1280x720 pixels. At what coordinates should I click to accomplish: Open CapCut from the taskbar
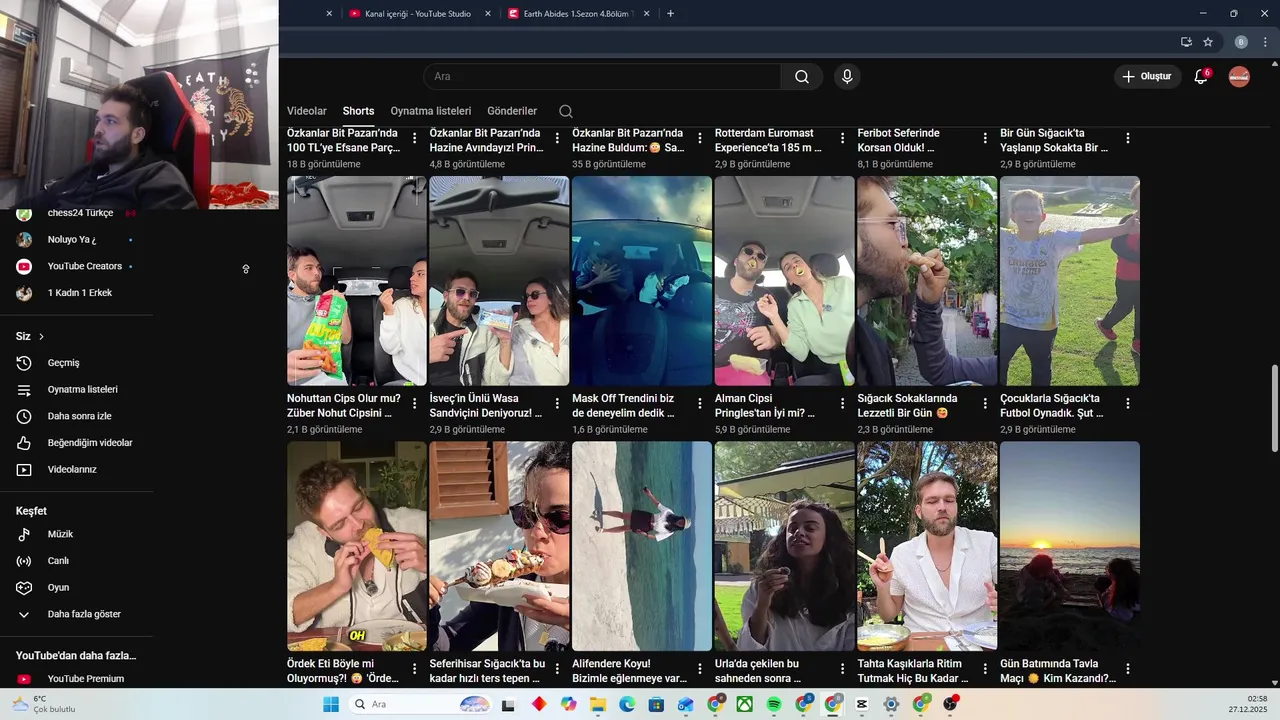click(x=862, y=704)
